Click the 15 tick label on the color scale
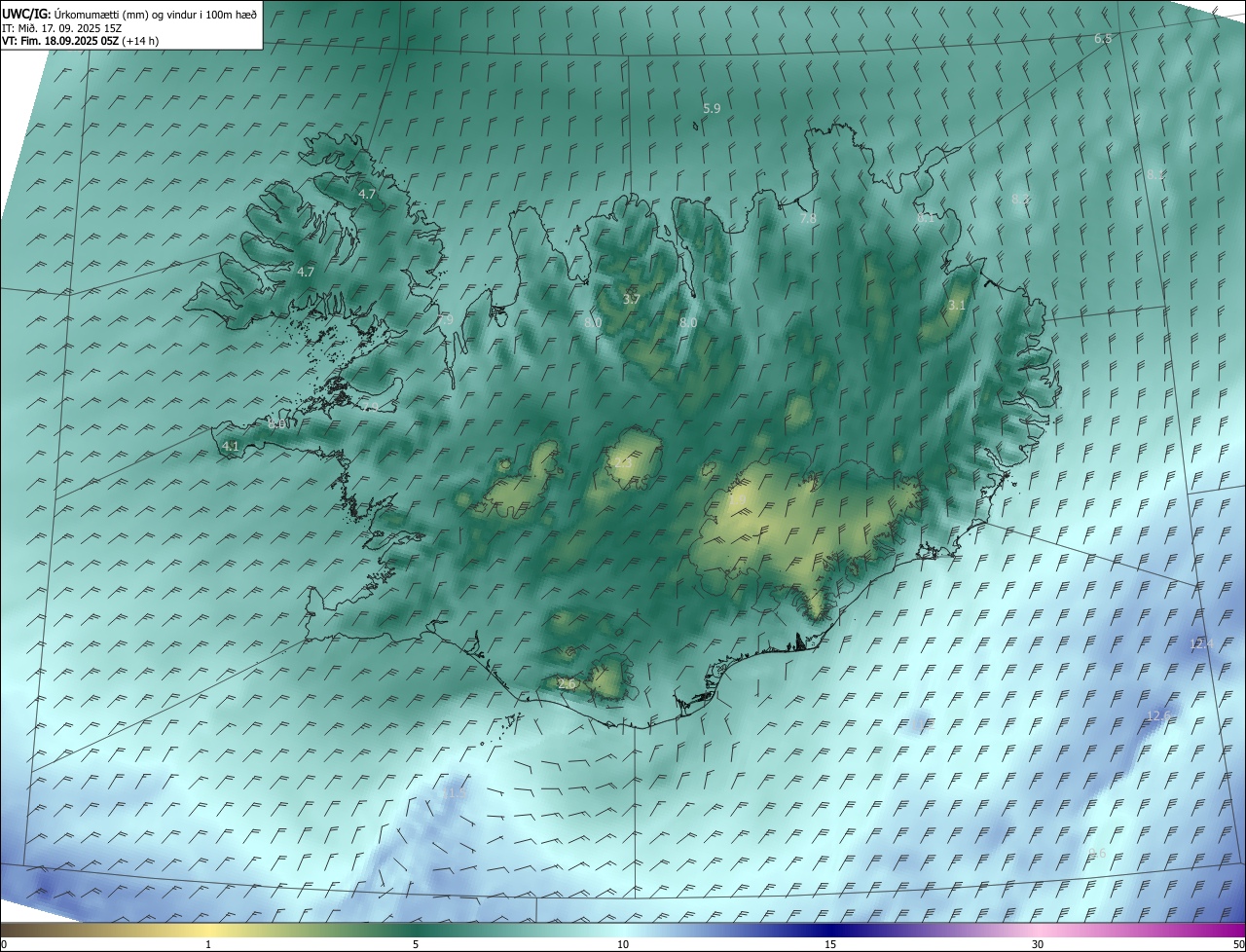The height and width of the screenshot is (952, 1246). click(x=830, y=944)
